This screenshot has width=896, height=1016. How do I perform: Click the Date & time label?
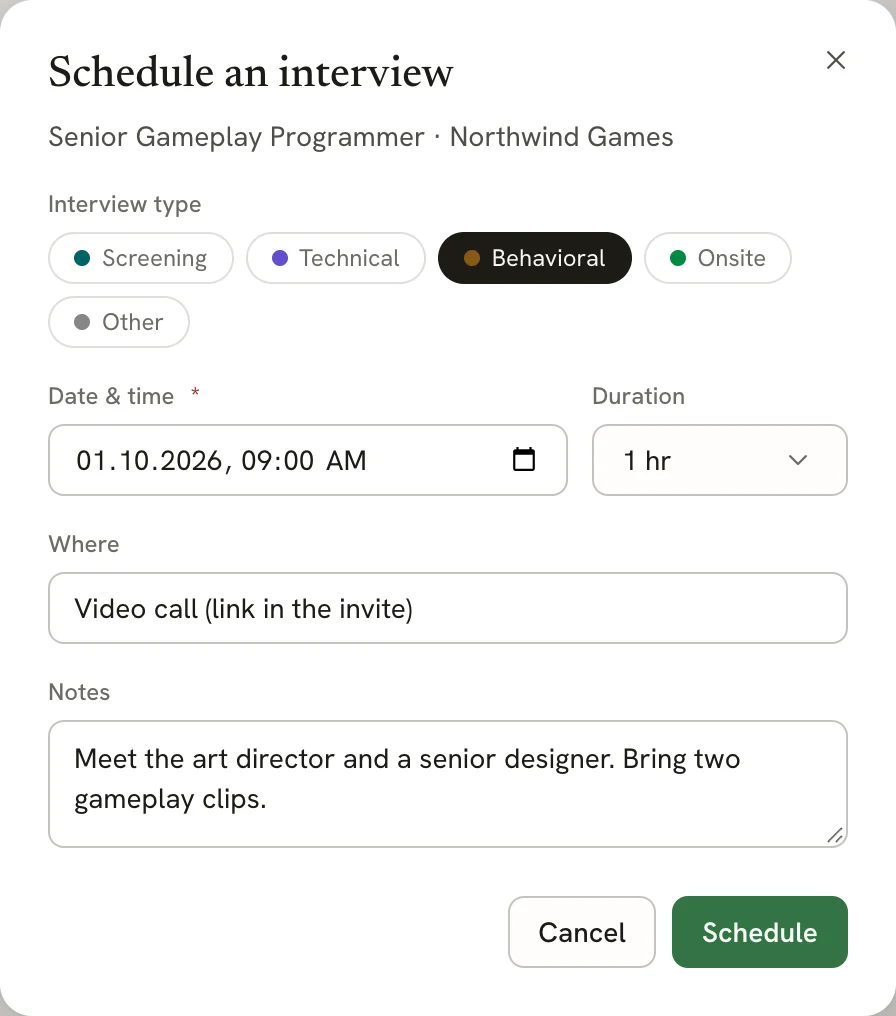pos(111,396)
